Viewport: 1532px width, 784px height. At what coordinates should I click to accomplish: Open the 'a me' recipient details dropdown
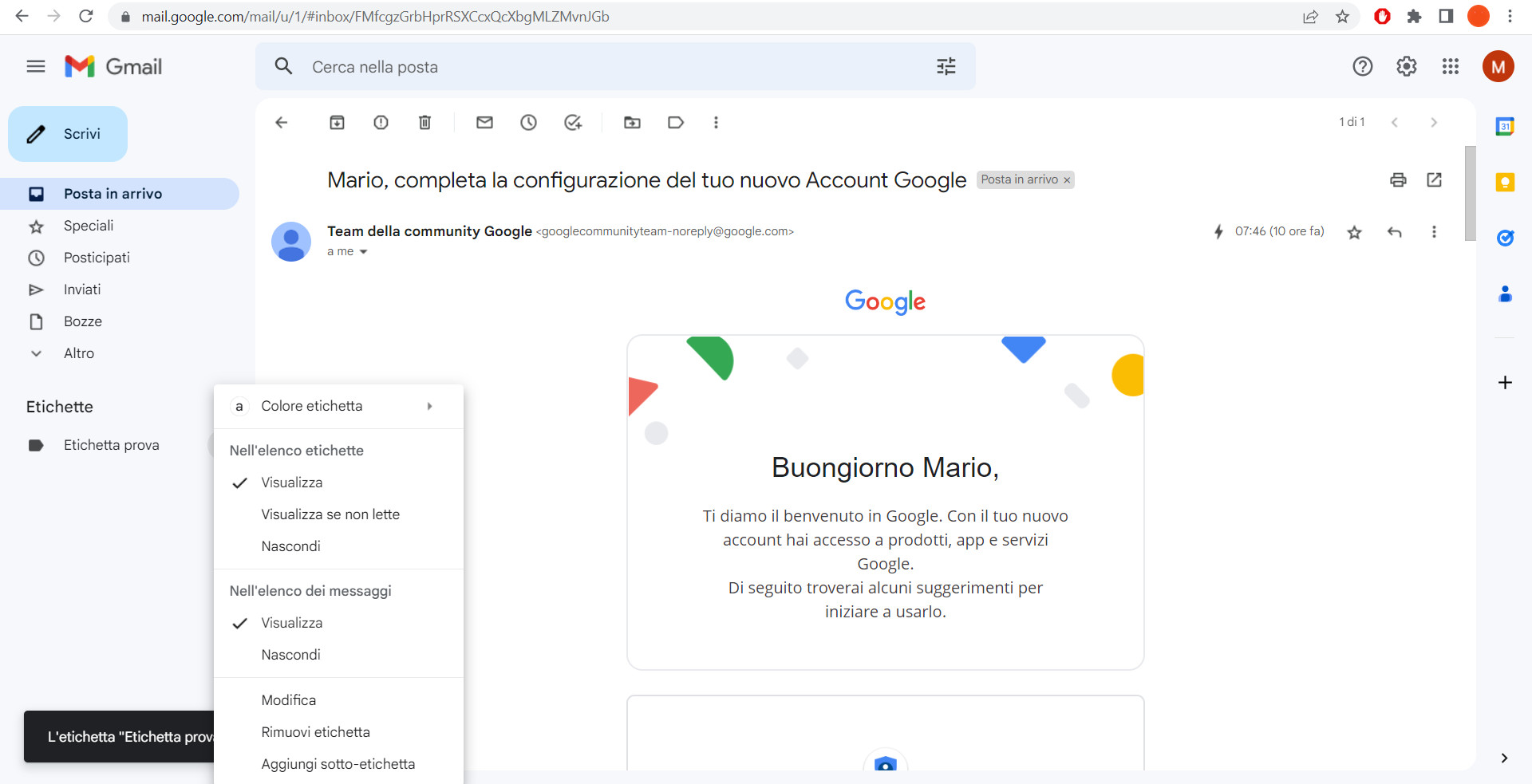click(x=347, y=251)
